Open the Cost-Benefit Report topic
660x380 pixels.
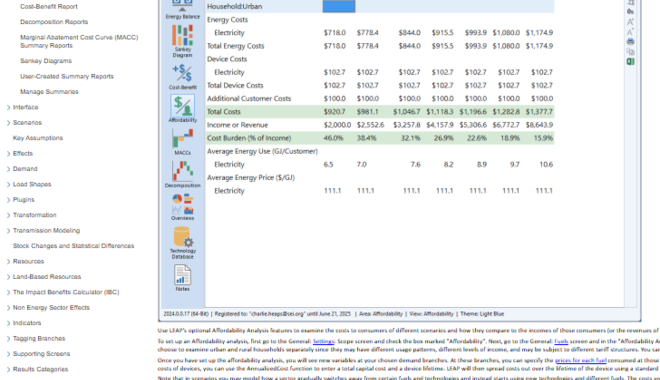point(49,7)
